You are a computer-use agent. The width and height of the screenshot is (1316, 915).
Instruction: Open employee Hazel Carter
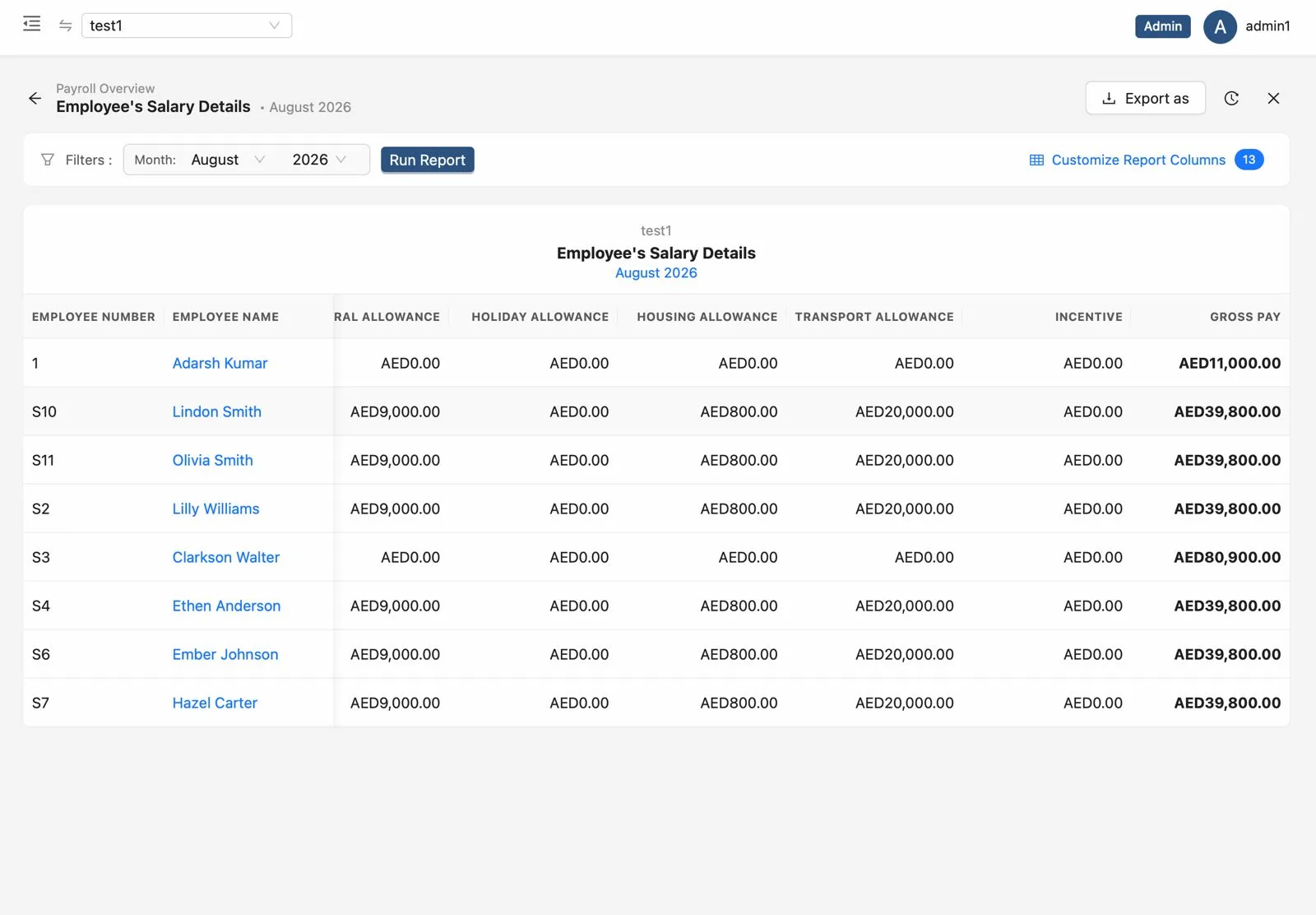pyautogui.click(x=215, y=703)
